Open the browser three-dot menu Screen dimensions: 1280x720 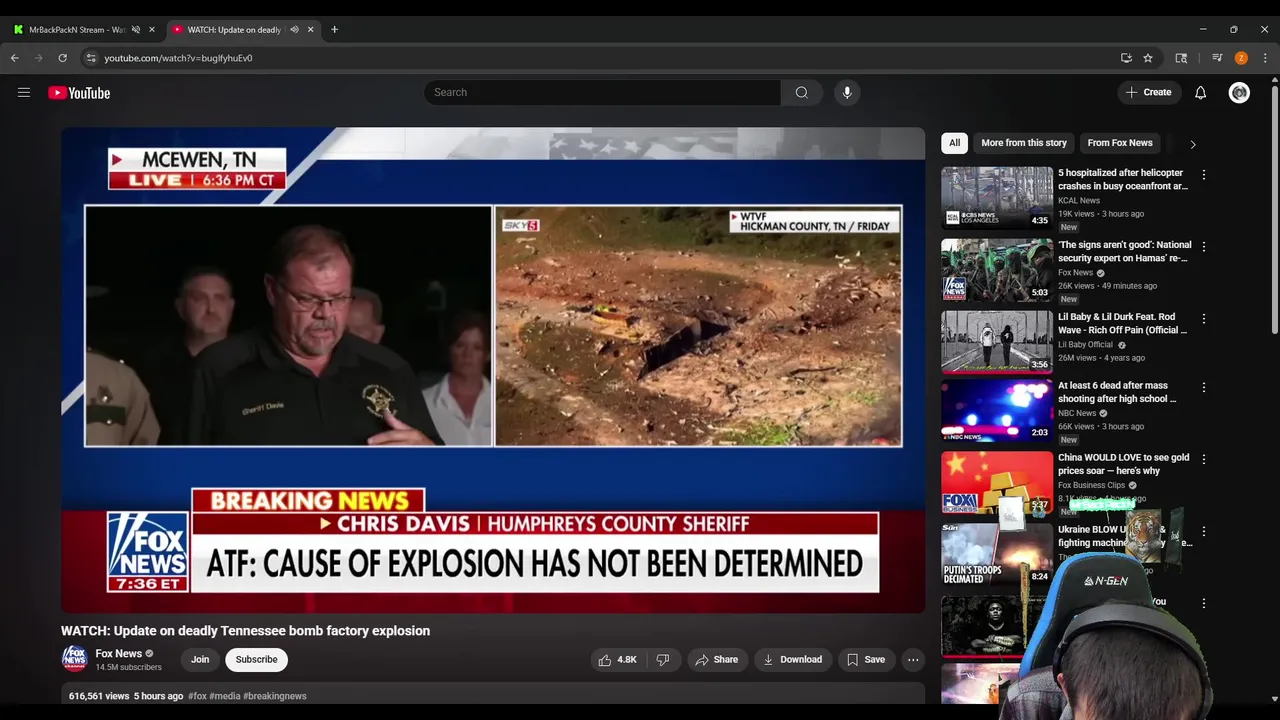[x=1265, y=58]
